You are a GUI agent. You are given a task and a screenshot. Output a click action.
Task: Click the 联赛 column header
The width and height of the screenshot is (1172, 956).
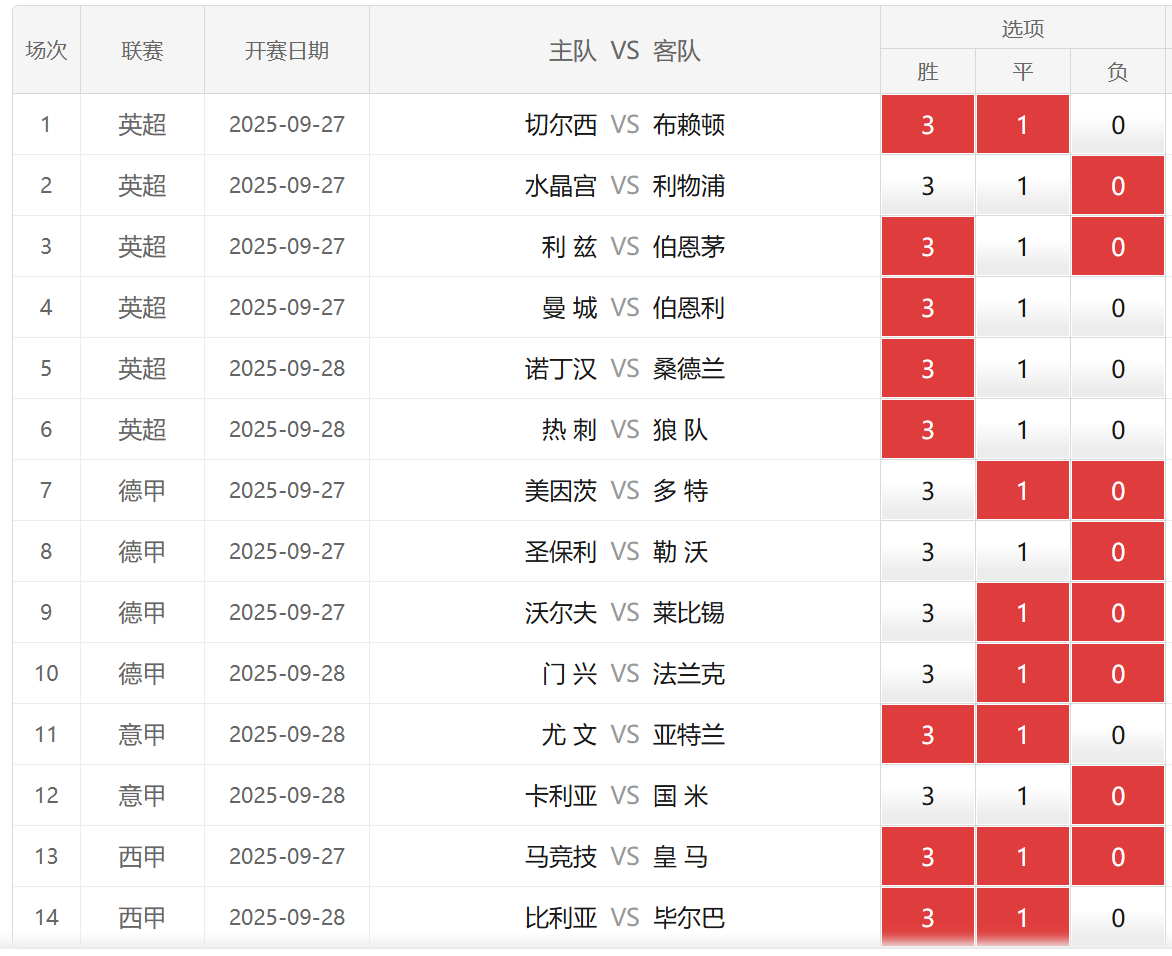pyautogui.click(x=142, y=51)
